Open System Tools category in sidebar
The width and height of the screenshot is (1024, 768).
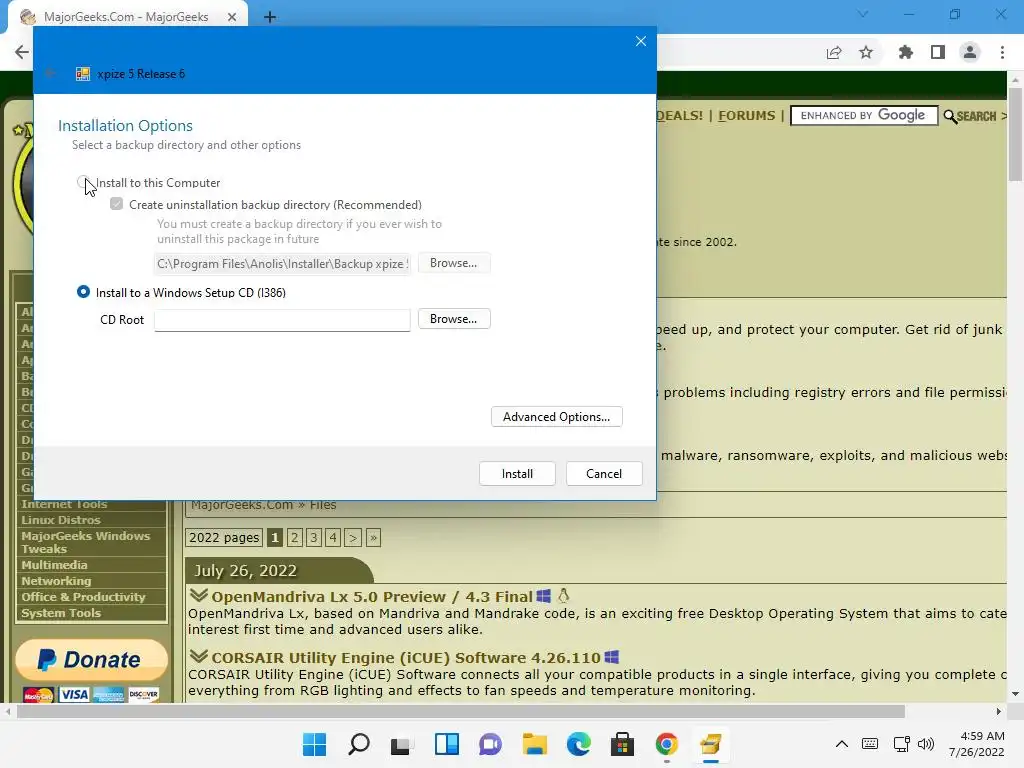coord(61,613)
